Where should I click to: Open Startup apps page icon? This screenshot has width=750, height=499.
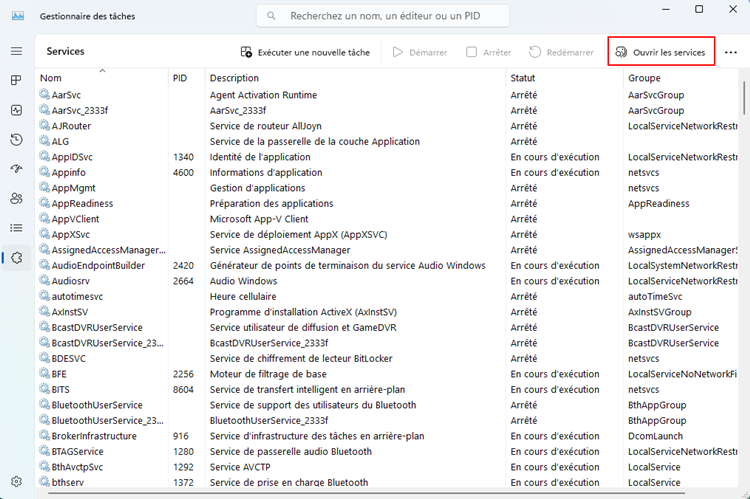click(16, 169)
